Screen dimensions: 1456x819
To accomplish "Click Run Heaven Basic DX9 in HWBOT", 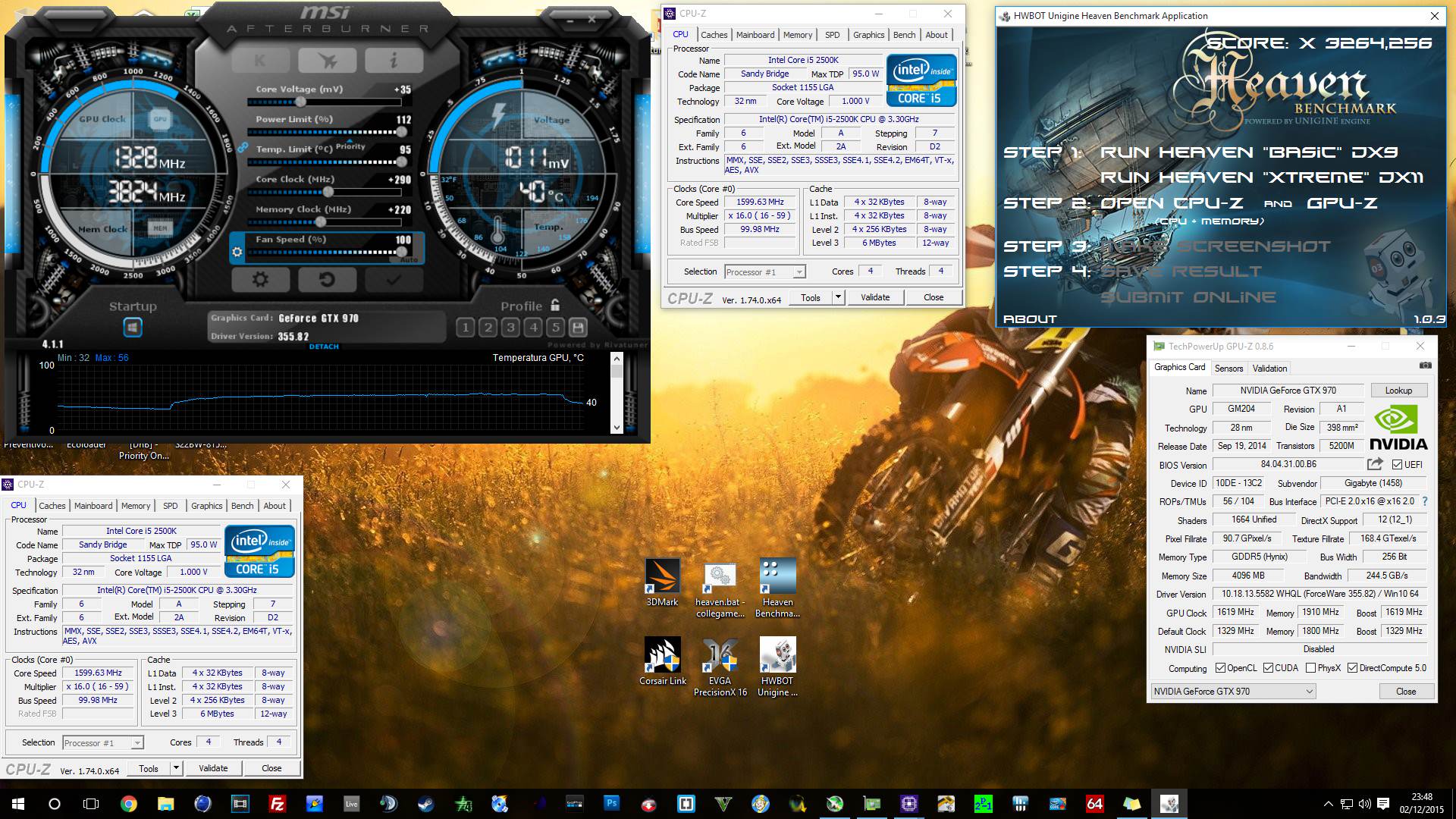I will (x=1249, y=152).
